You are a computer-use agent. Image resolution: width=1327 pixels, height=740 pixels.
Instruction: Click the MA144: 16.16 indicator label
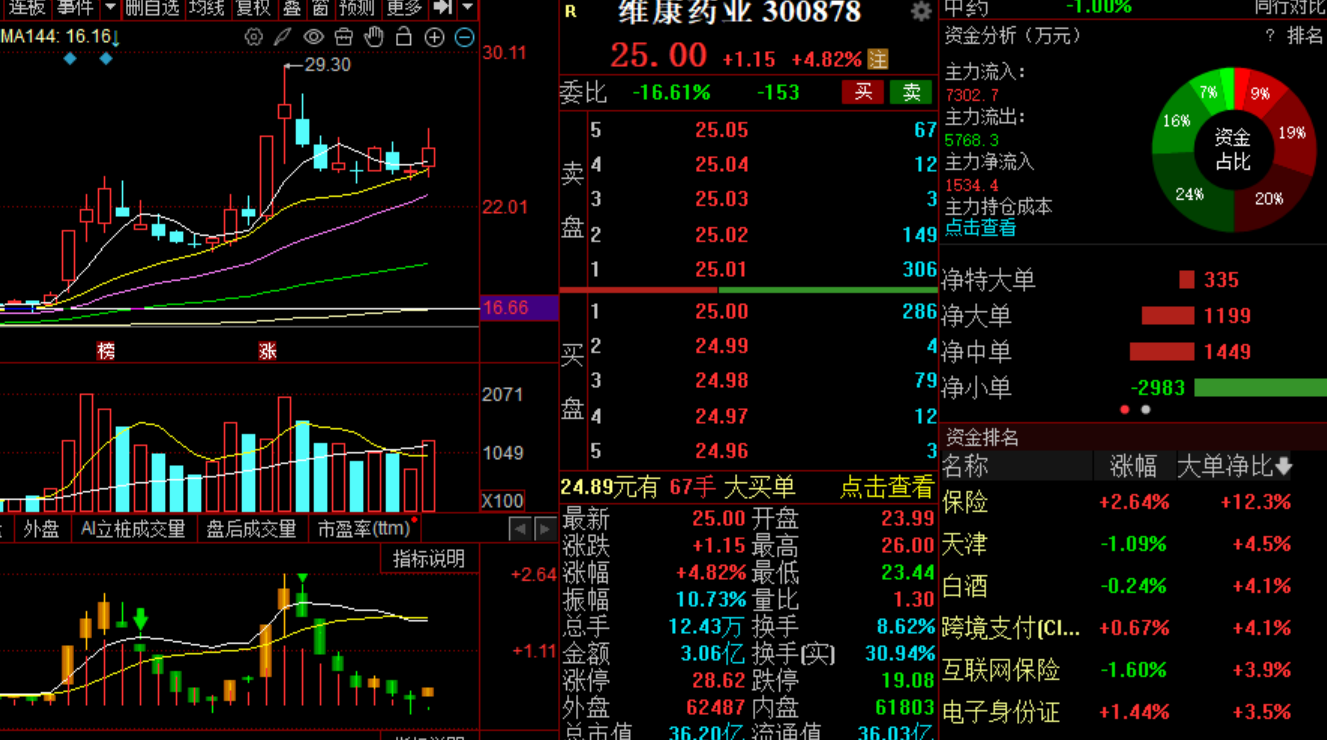[59, 37]
